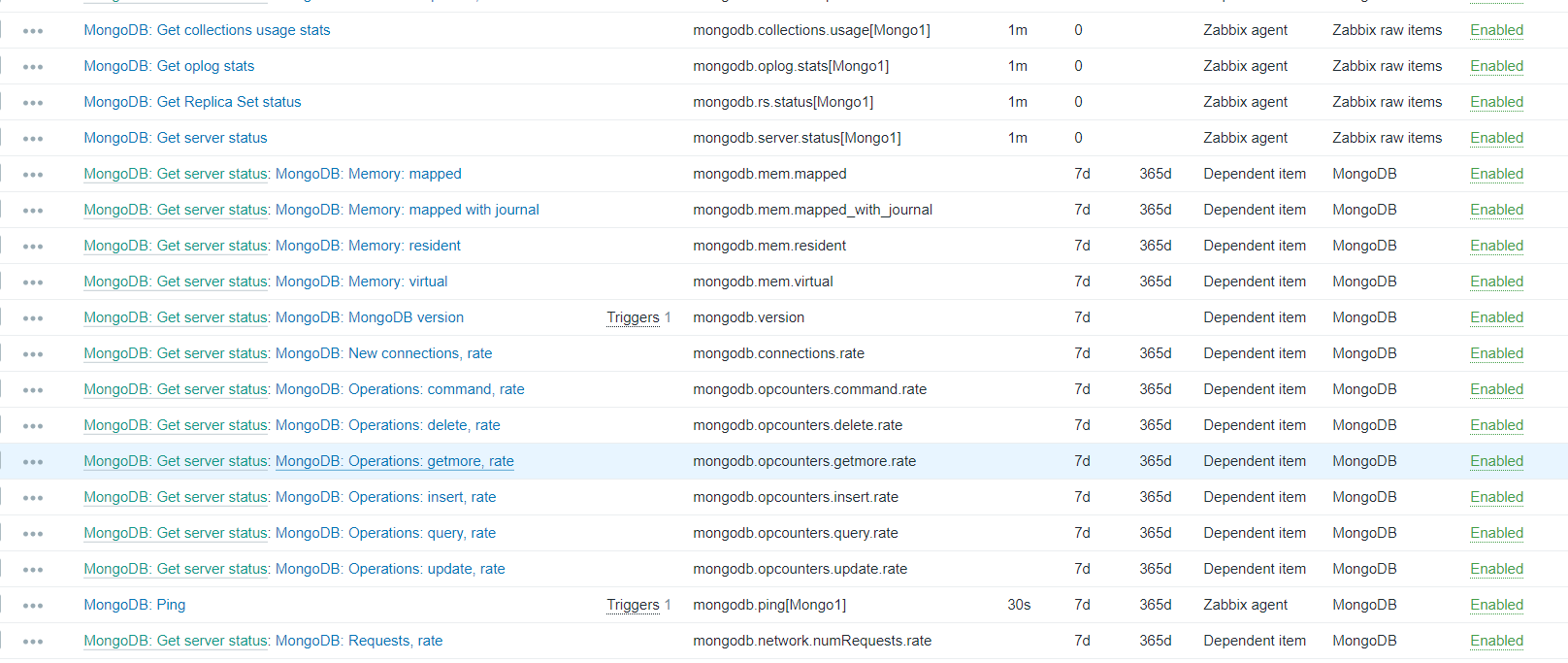Open item MongoDB: Get Replica Set status
Image resolution: width=1568 pixels, height=663 pixels.
pyautogui.click(x=192, y=102)
